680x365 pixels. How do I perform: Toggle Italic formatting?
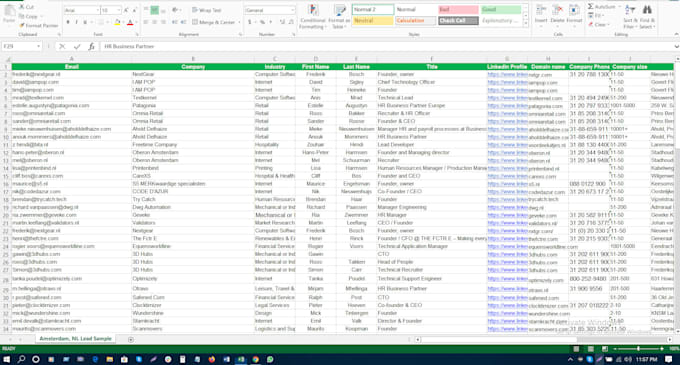[x=76, y=22]
